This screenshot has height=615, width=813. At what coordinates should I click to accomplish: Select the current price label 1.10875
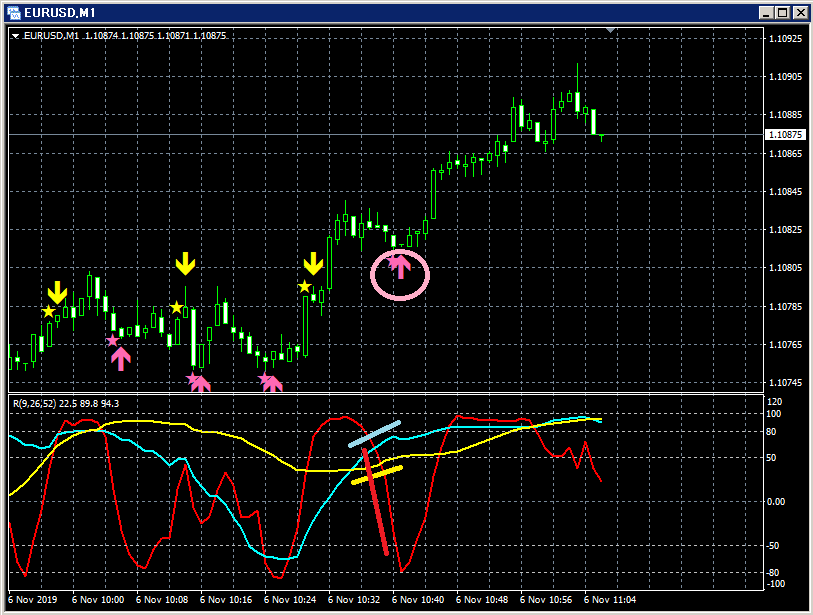785,135
